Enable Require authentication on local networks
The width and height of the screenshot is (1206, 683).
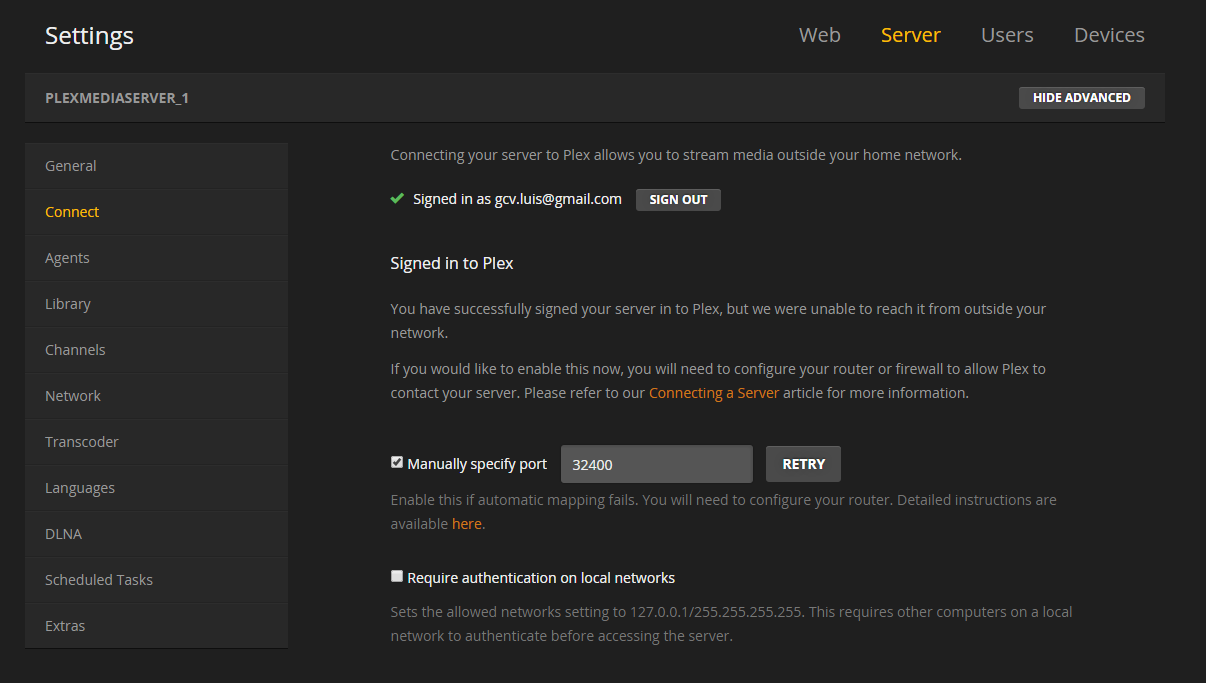click(397, 577)
